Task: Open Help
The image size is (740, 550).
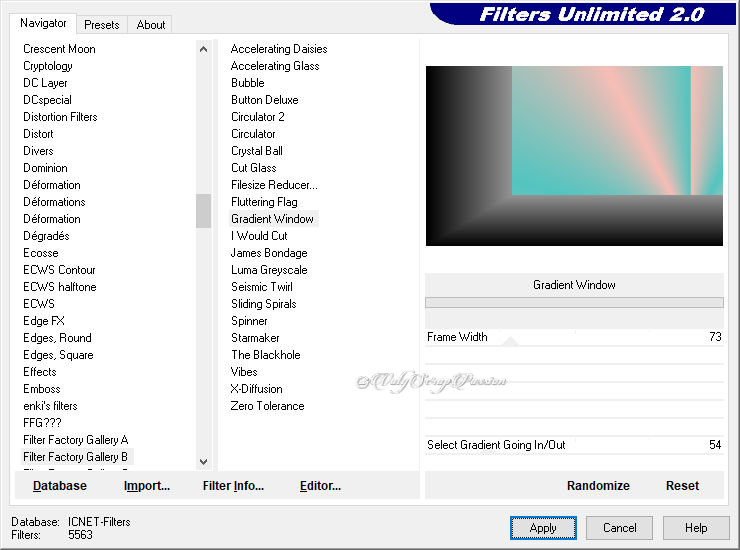Action: click(696, 528)
